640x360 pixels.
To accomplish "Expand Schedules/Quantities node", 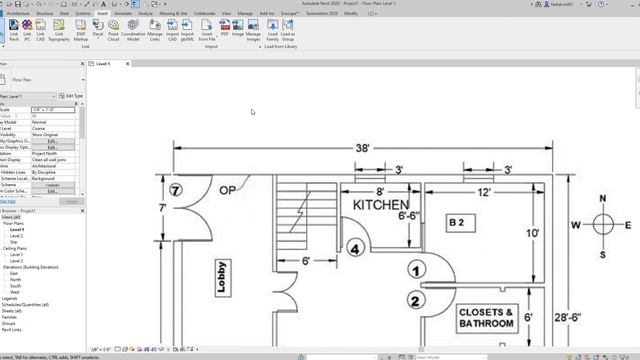I will pos(25,305).
